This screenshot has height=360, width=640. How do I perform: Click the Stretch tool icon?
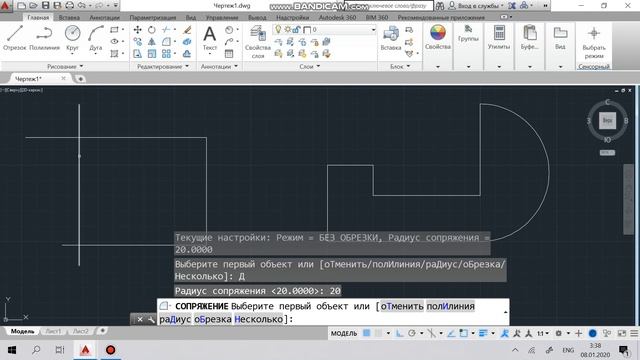tap(138, 54)
